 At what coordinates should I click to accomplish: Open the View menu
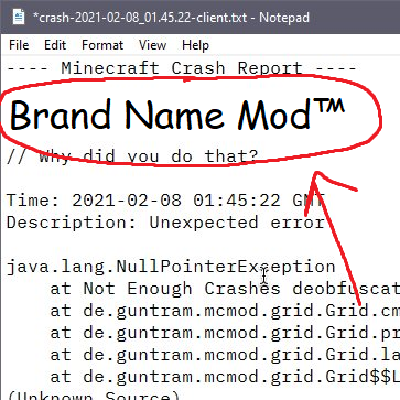(x=152, y=45)
